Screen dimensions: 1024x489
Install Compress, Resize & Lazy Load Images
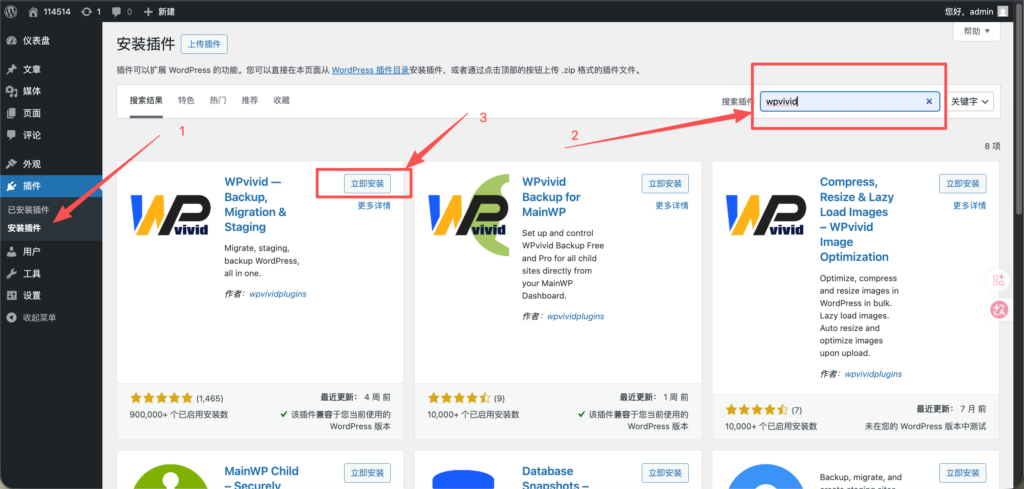tap(963, 184)
